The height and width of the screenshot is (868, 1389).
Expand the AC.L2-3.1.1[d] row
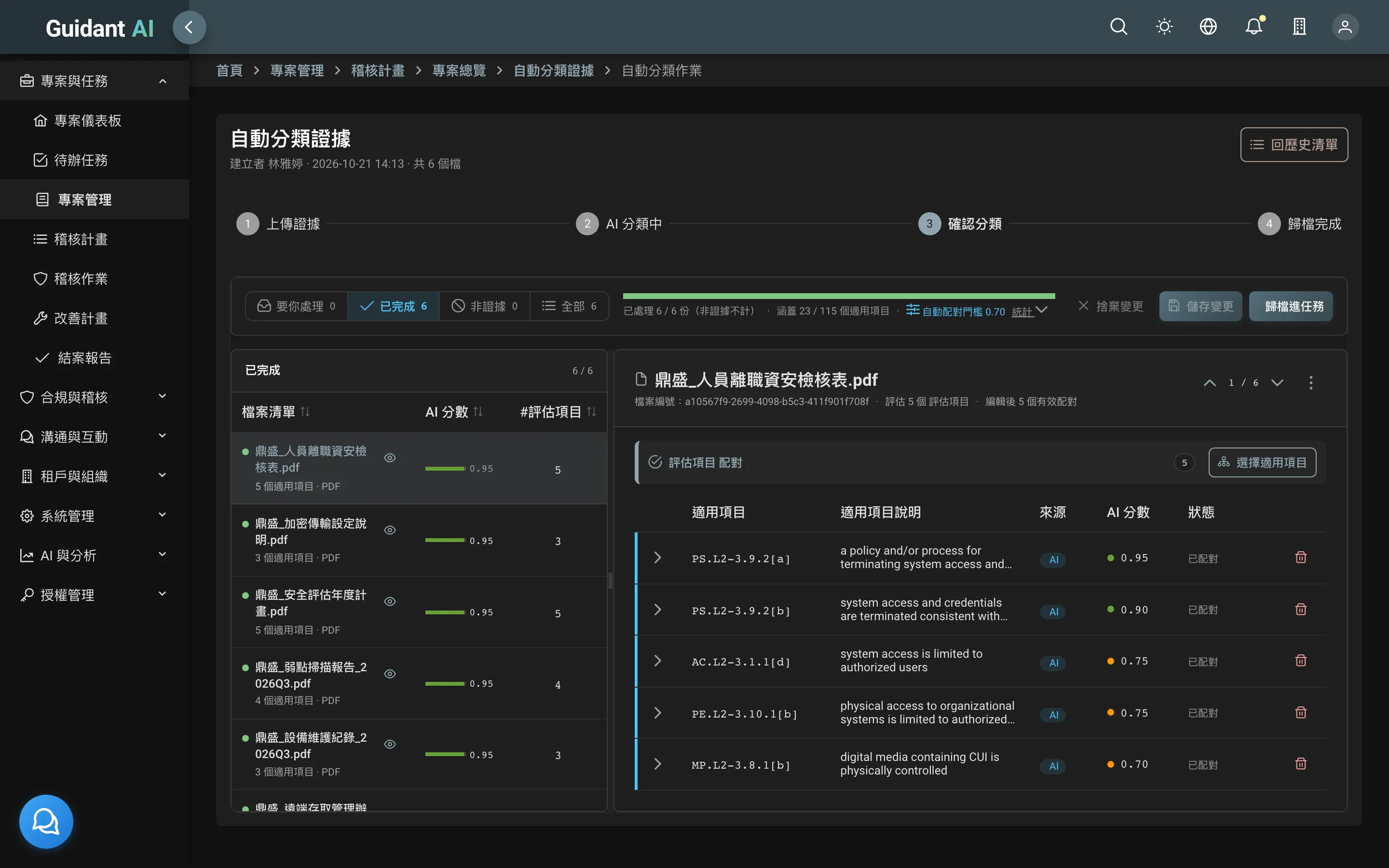(658, 661)
